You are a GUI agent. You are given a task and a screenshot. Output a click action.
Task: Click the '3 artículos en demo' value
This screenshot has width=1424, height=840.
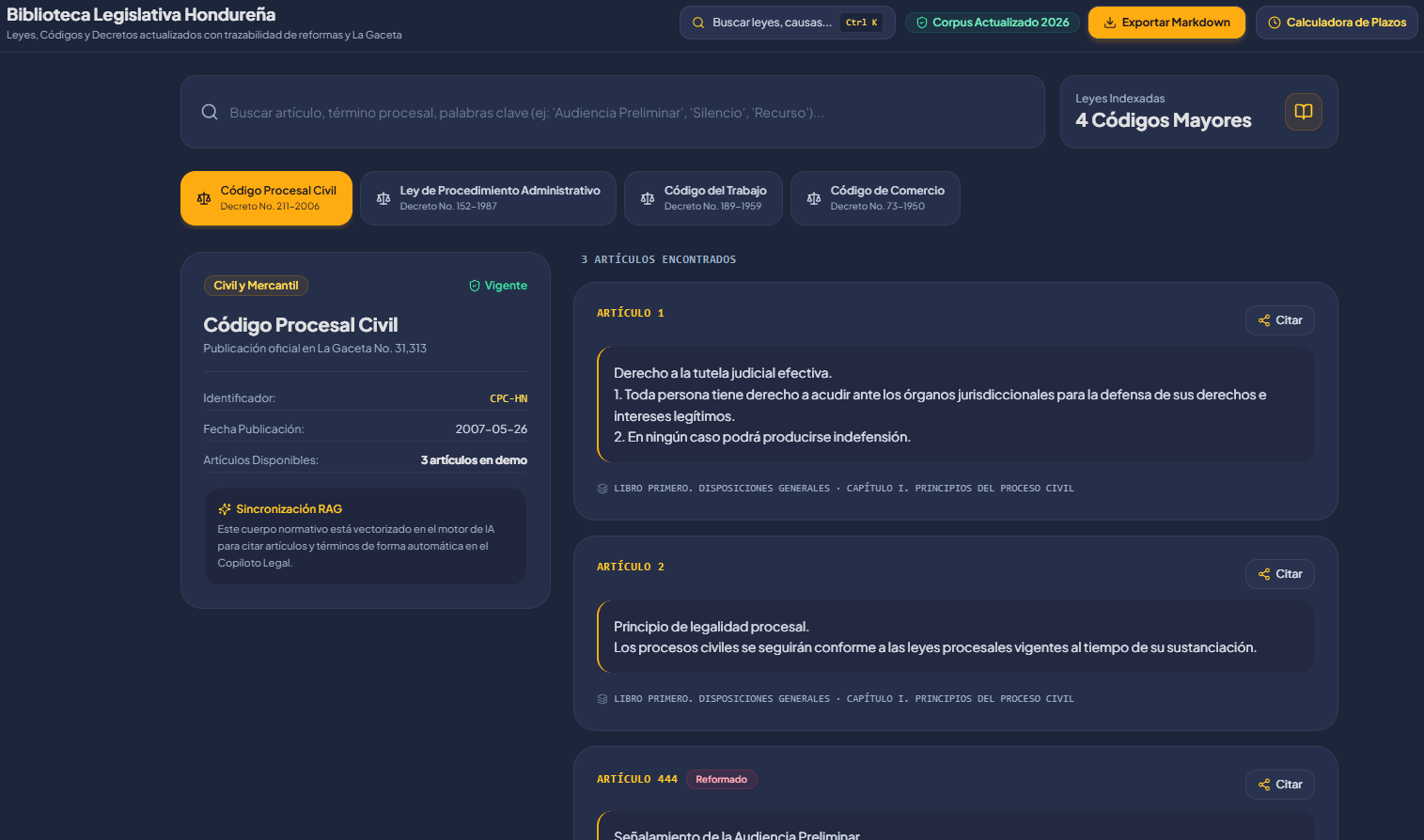[474, 460]
